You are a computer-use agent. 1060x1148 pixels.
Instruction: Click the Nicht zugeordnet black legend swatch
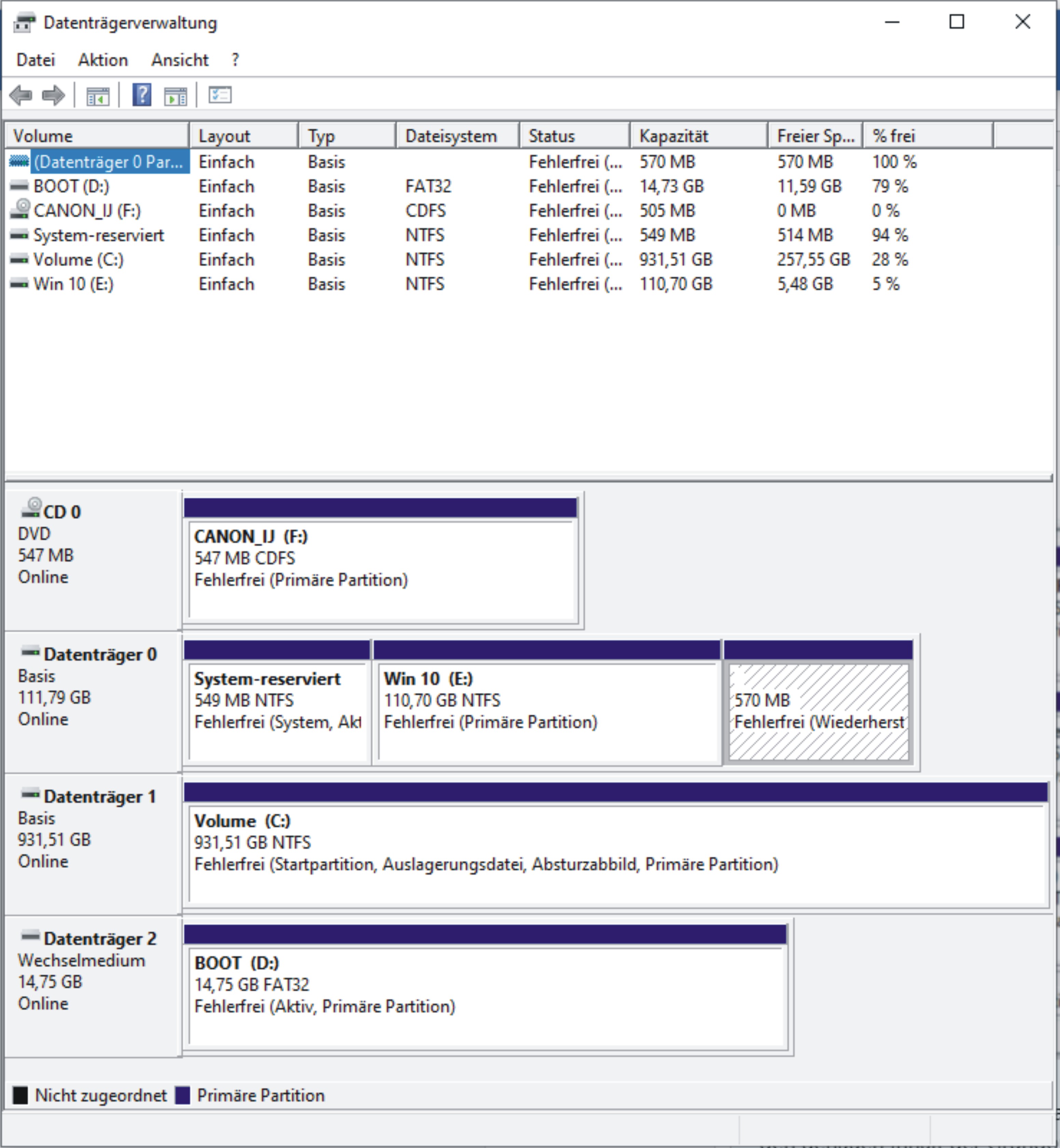[x=20, y=1095]
